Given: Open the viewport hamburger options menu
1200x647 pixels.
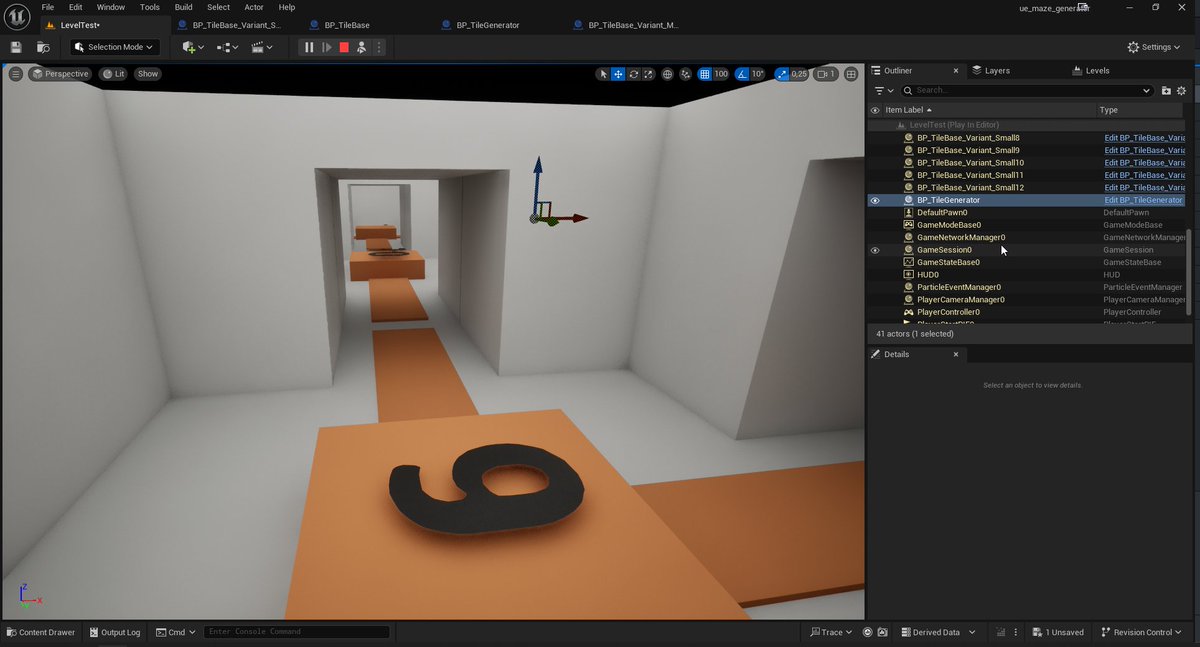Looking at the screenshot, I should click(15, 74).
